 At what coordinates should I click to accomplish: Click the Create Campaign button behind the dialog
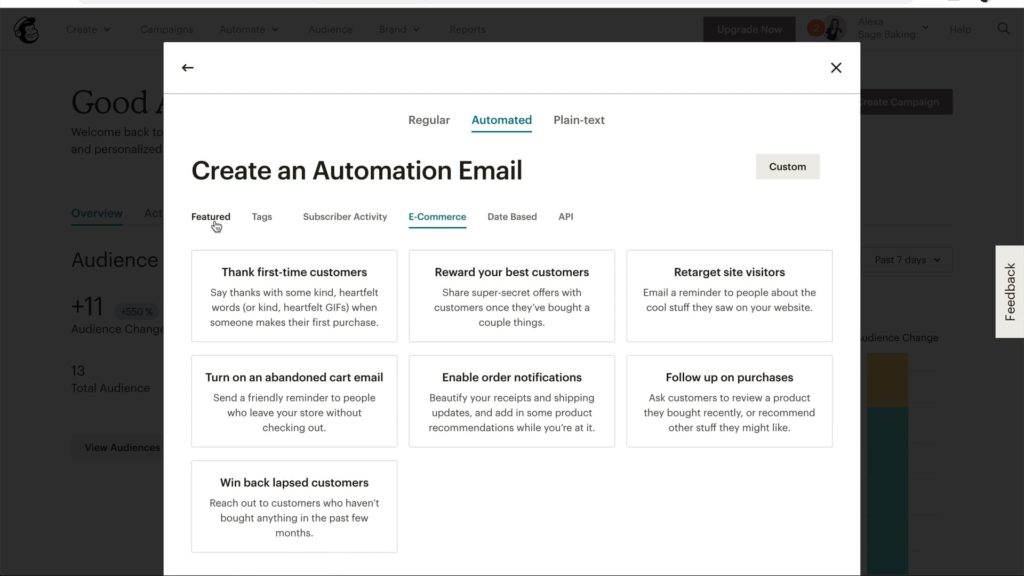point(906,102)
